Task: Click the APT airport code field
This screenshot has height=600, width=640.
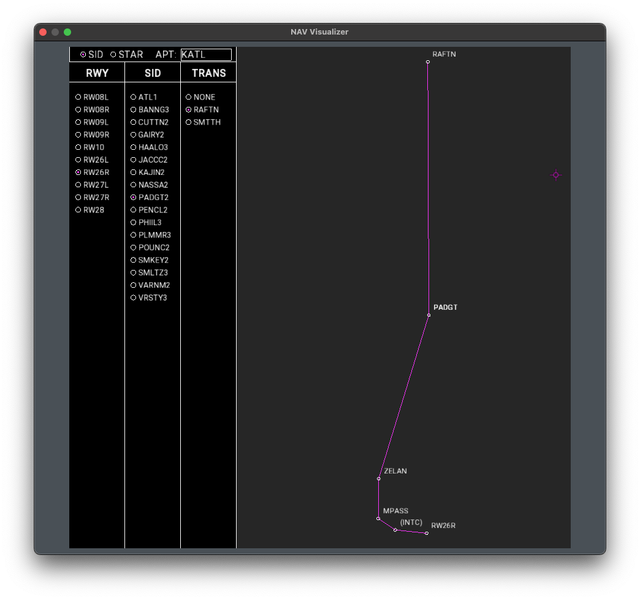Action: (x=206, y=55)
